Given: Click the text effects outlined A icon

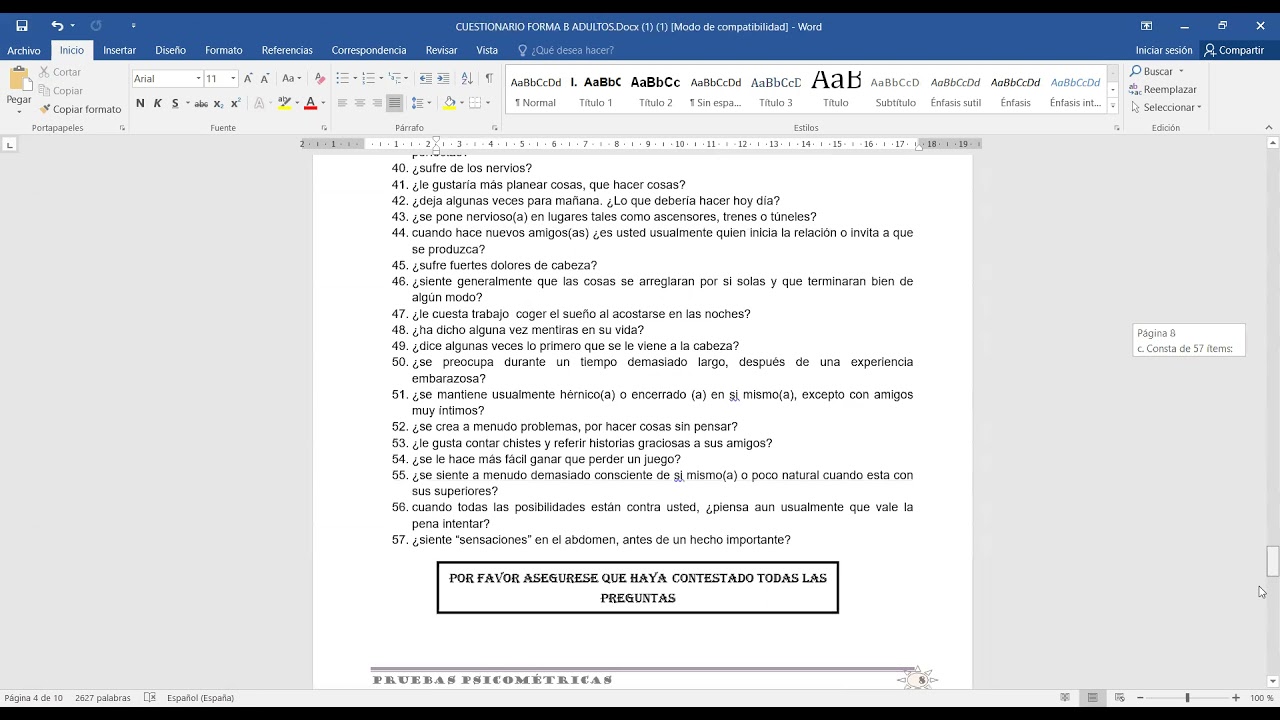Looking at the screenshot, I should 259,103.
